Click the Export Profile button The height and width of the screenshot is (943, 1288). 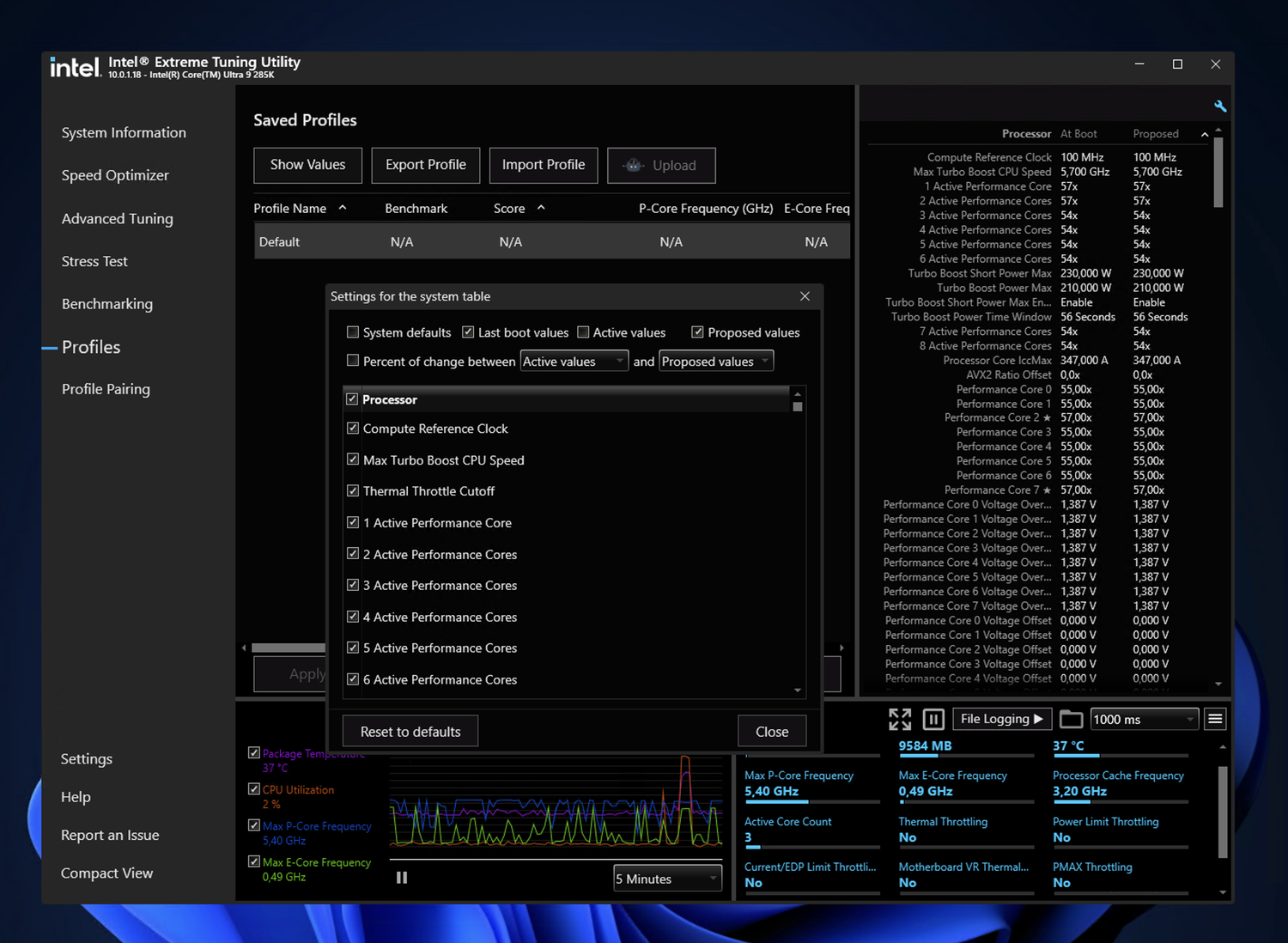(x=426, y=165)
